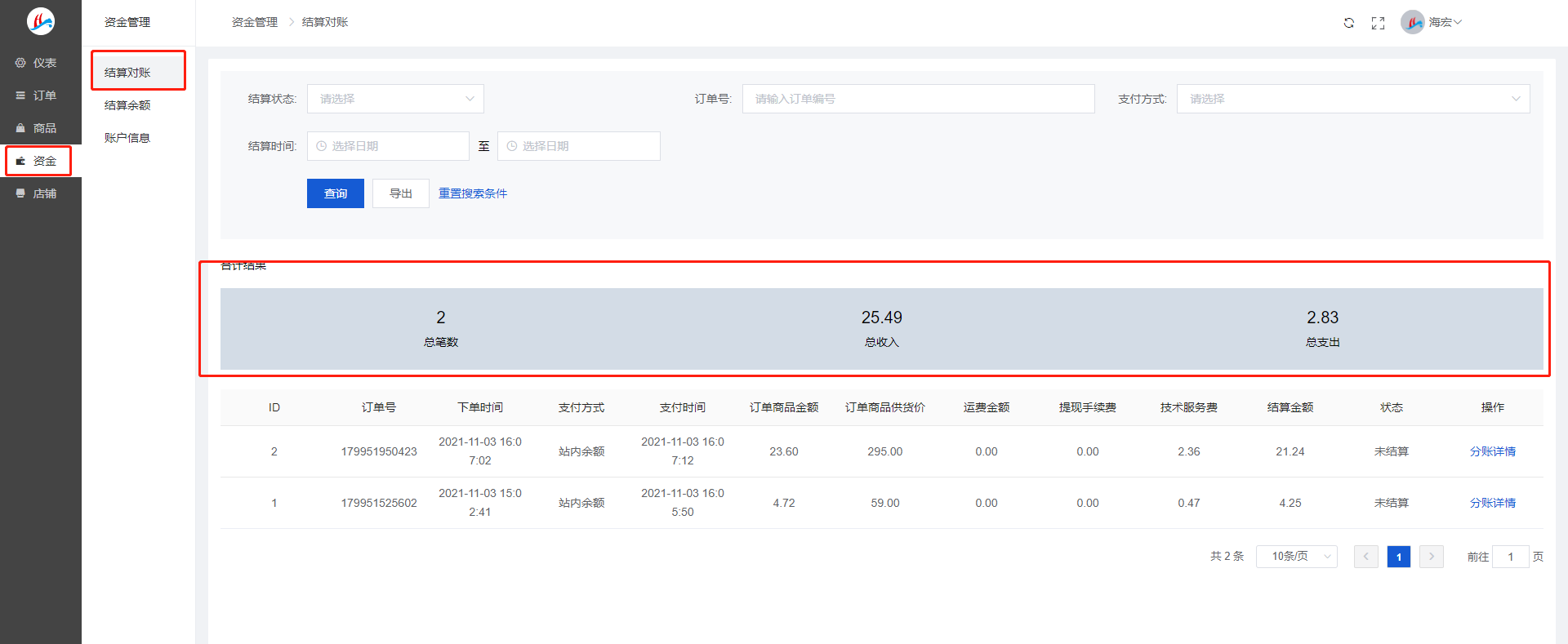
Task: Go to previous page arrow
Action: (x=1366, y=557)
